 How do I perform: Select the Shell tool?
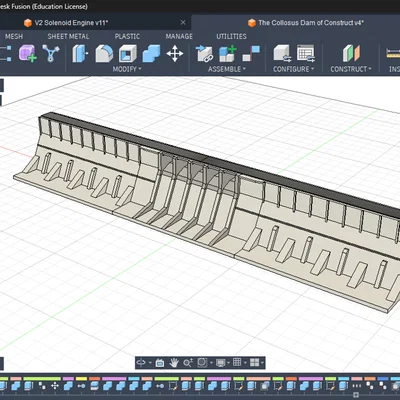128,54
